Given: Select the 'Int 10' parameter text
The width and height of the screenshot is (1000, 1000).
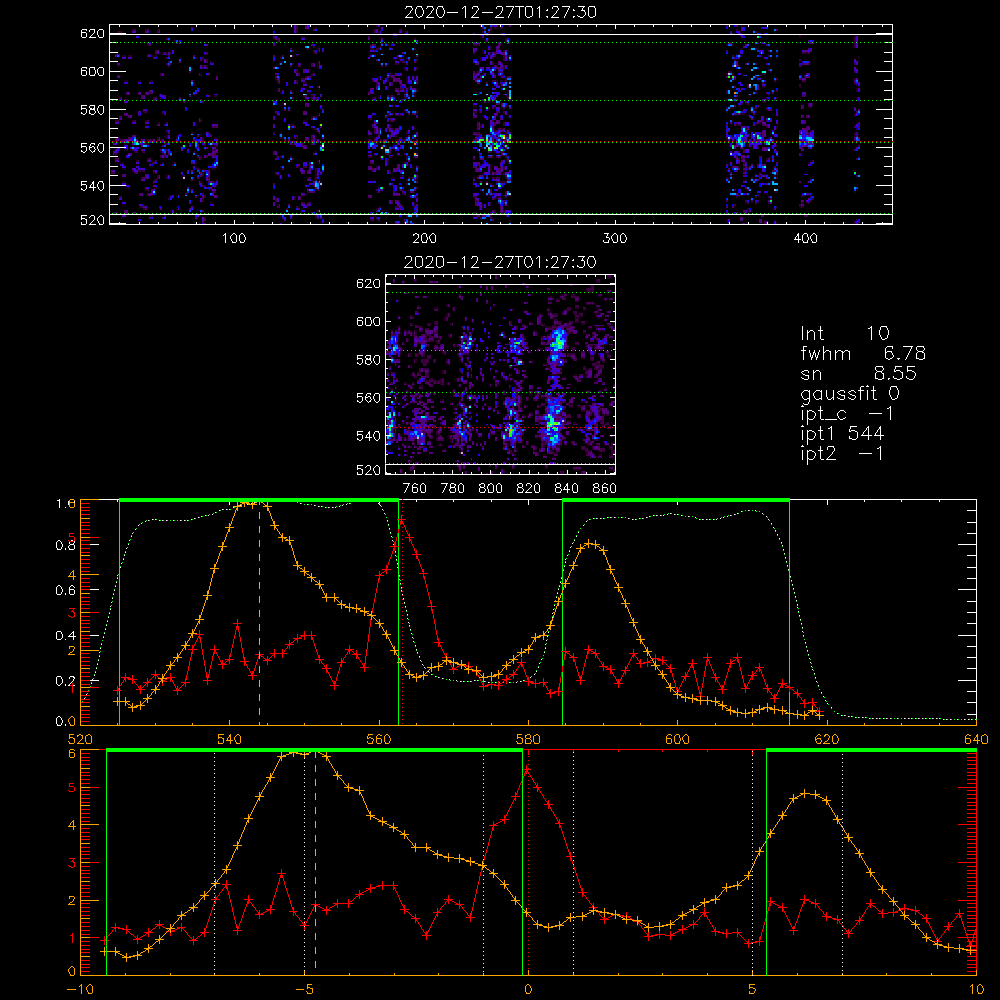Looking at the screenshot, I should 845,333.
